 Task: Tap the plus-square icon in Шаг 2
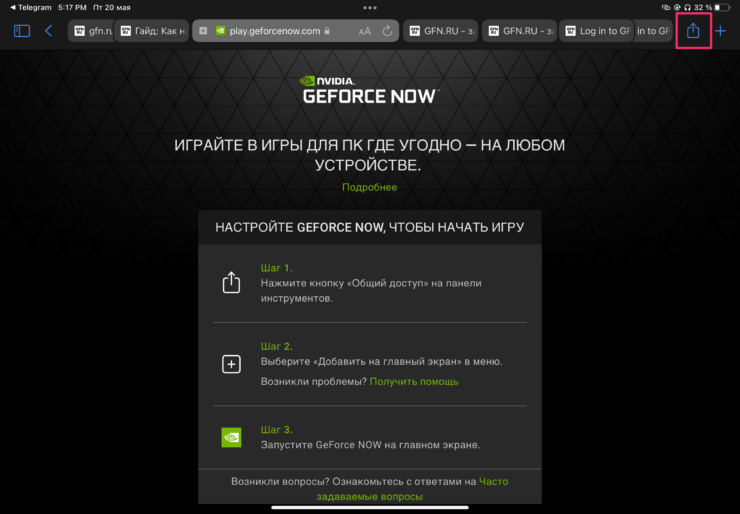tap(231, 364)
